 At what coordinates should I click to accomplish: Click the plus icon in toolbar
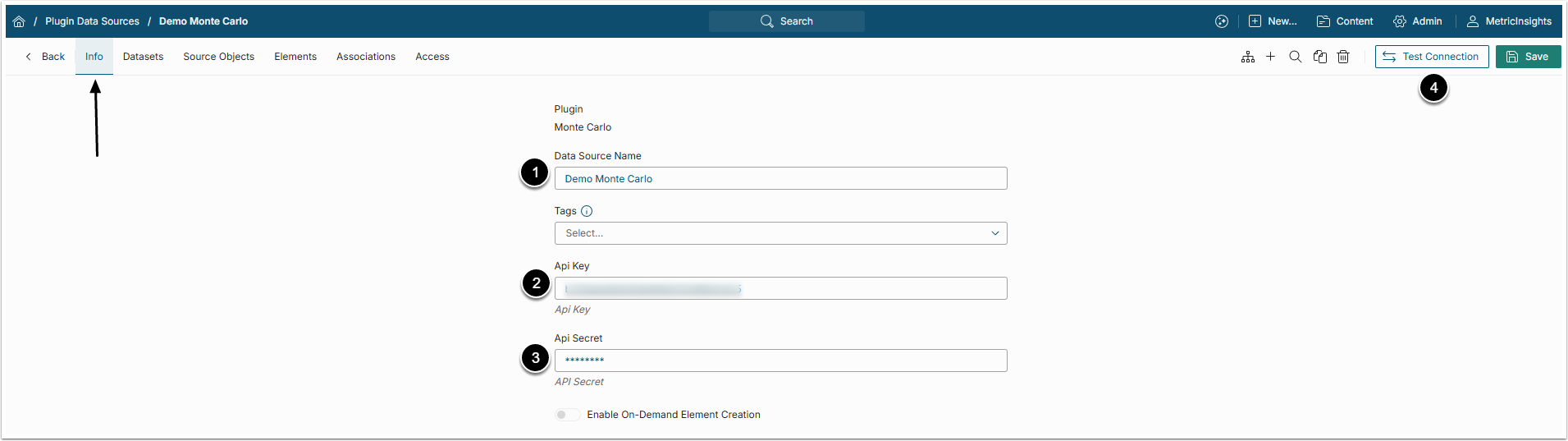[1271, 57]
